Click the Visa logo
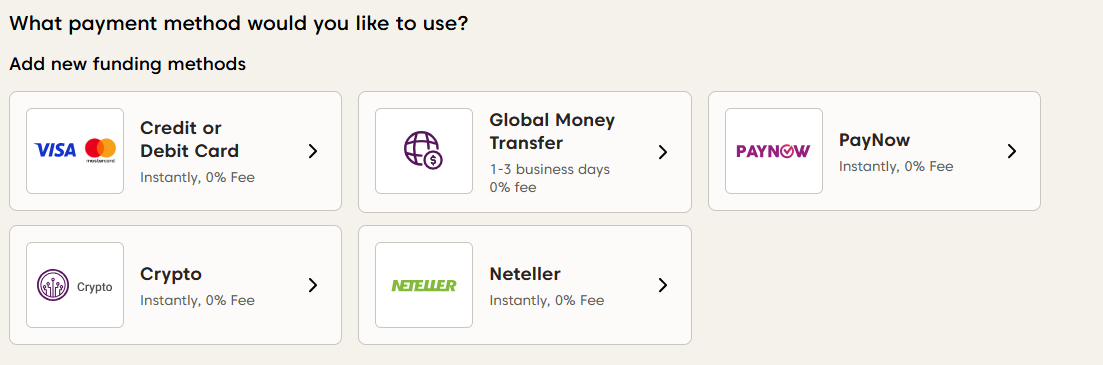The width and height of the screenshot is (1103, 365). pyautogui.click(x=55, y=150)
